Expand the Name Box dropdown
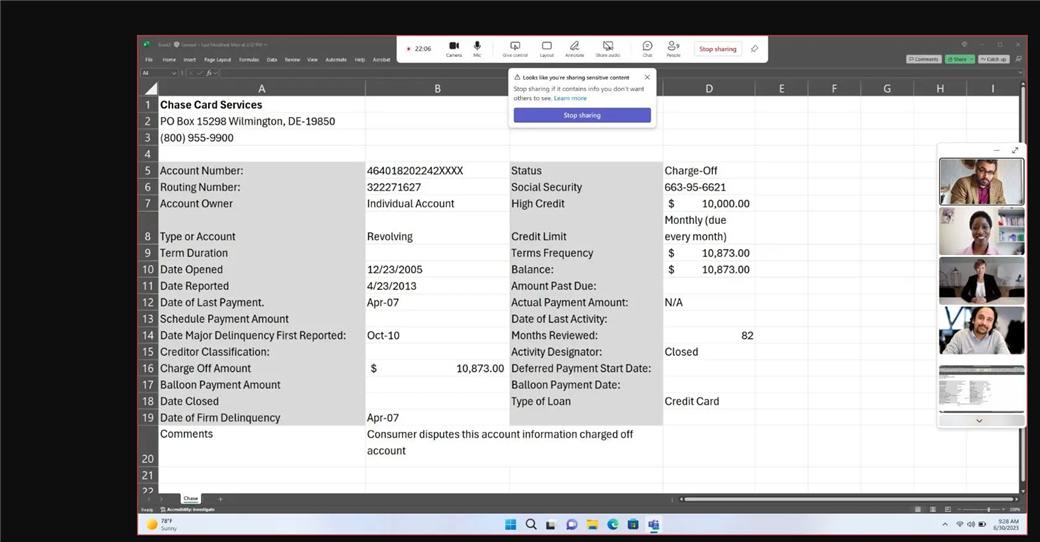 [x=174, y=73]
